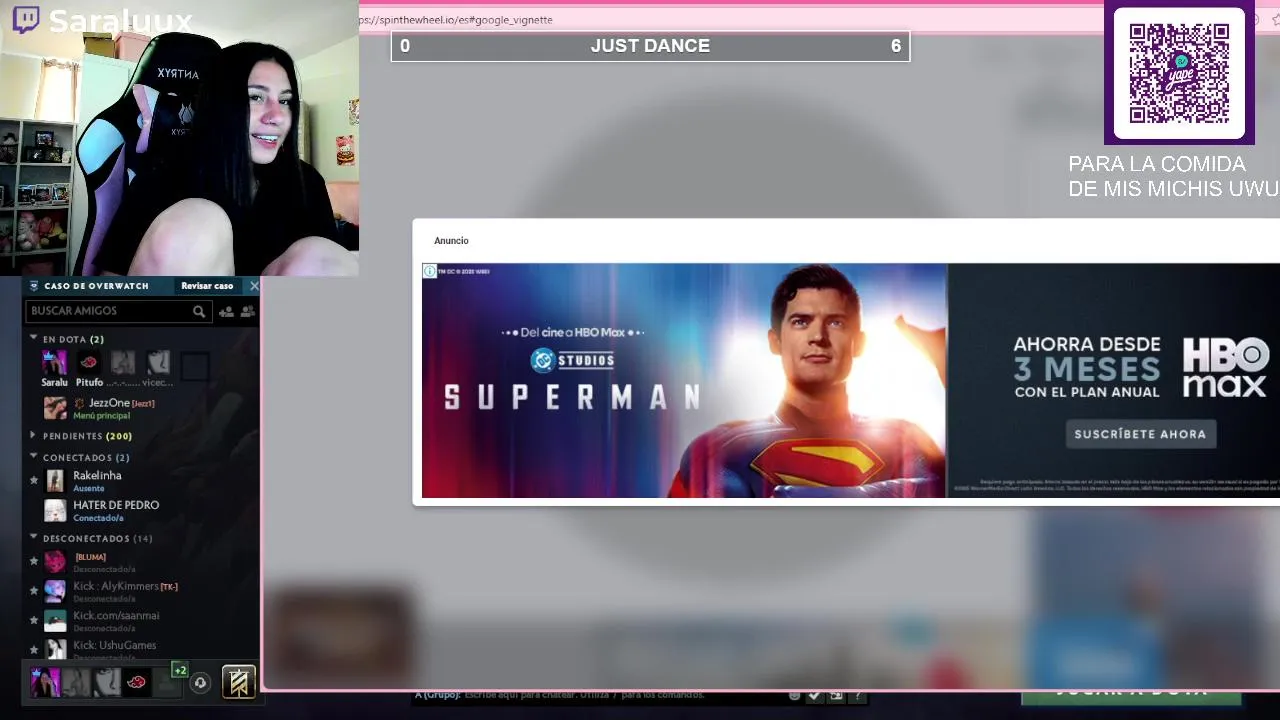Viewport: 1280px width, 720px height.
Task: Click the magnifier icon in friend search
Action: tap(199, 311)
